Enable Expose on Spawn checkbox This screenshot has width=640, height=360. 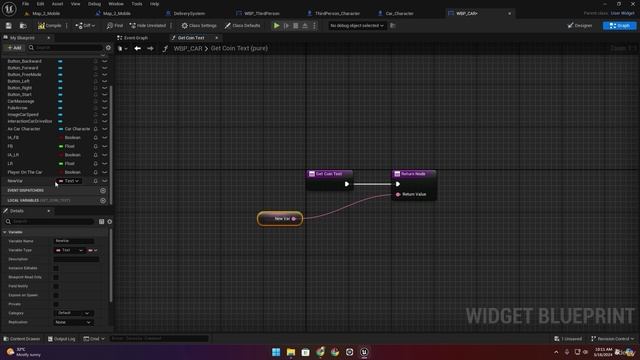tap(56, 295)
